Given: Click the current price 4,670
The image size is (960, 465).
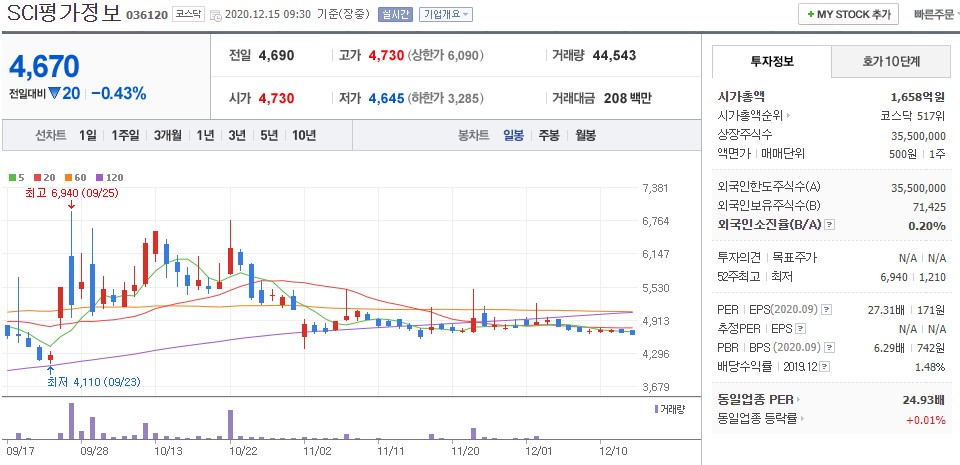Looking at the screenshot, I should point(44,66).
